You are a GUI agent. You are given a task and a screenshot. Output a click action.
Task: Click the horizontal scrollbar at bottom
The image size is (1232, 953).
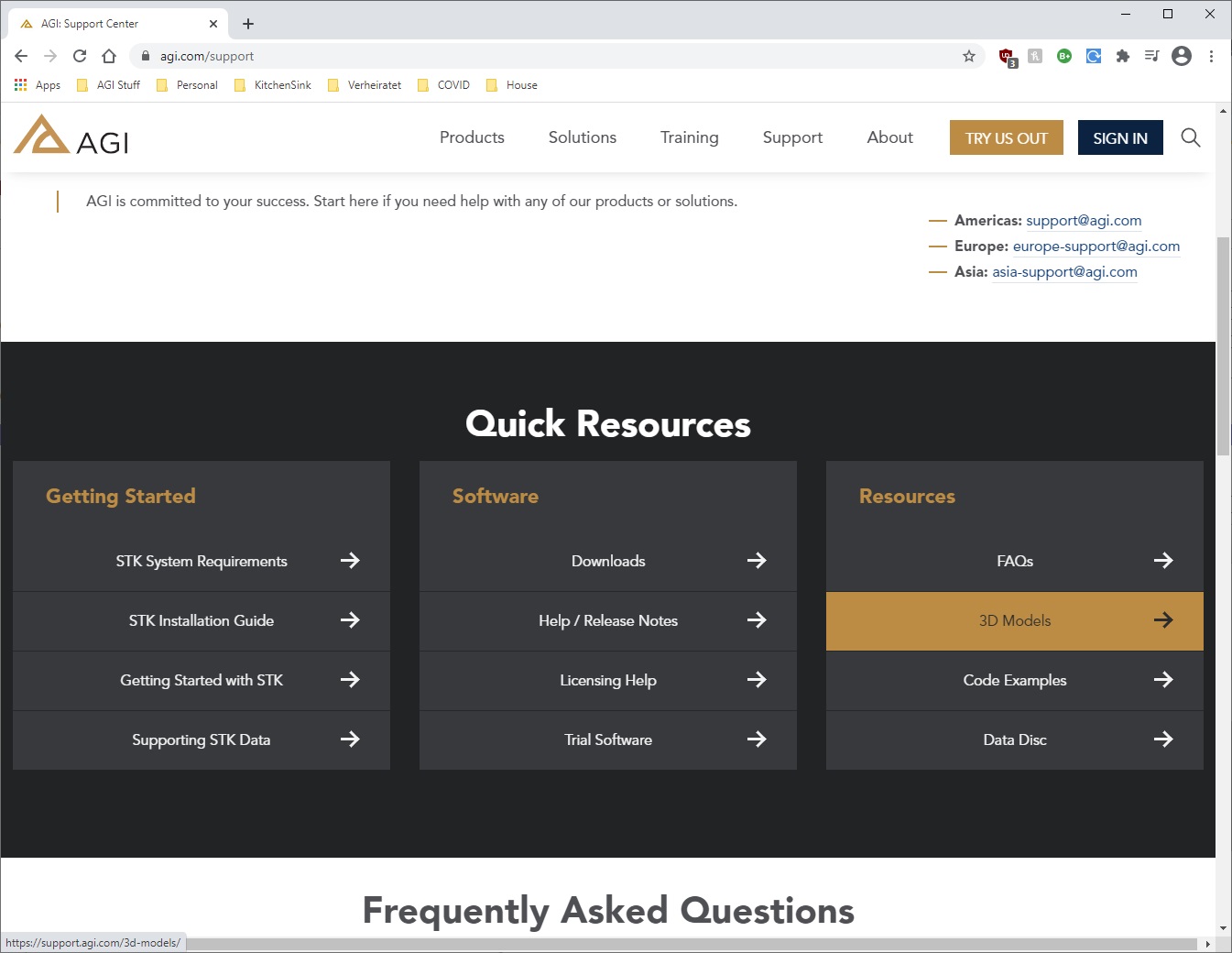[x=692, y=944]
